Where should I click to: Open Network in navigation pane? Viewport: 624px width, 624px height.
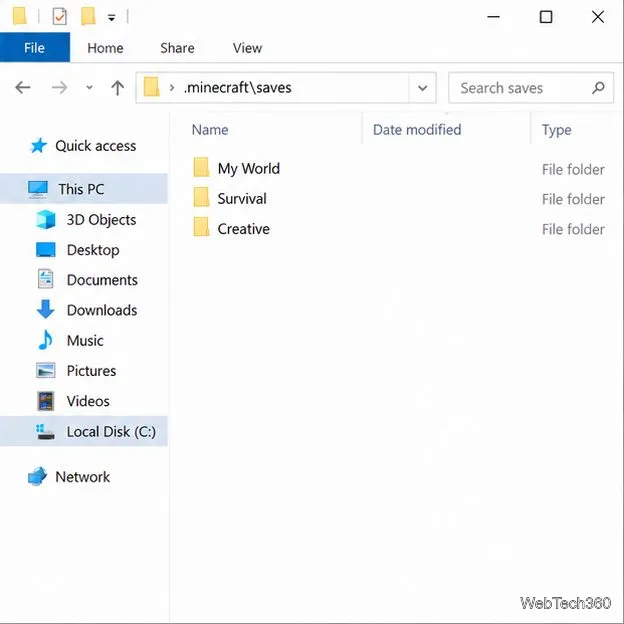click(82, 477)
